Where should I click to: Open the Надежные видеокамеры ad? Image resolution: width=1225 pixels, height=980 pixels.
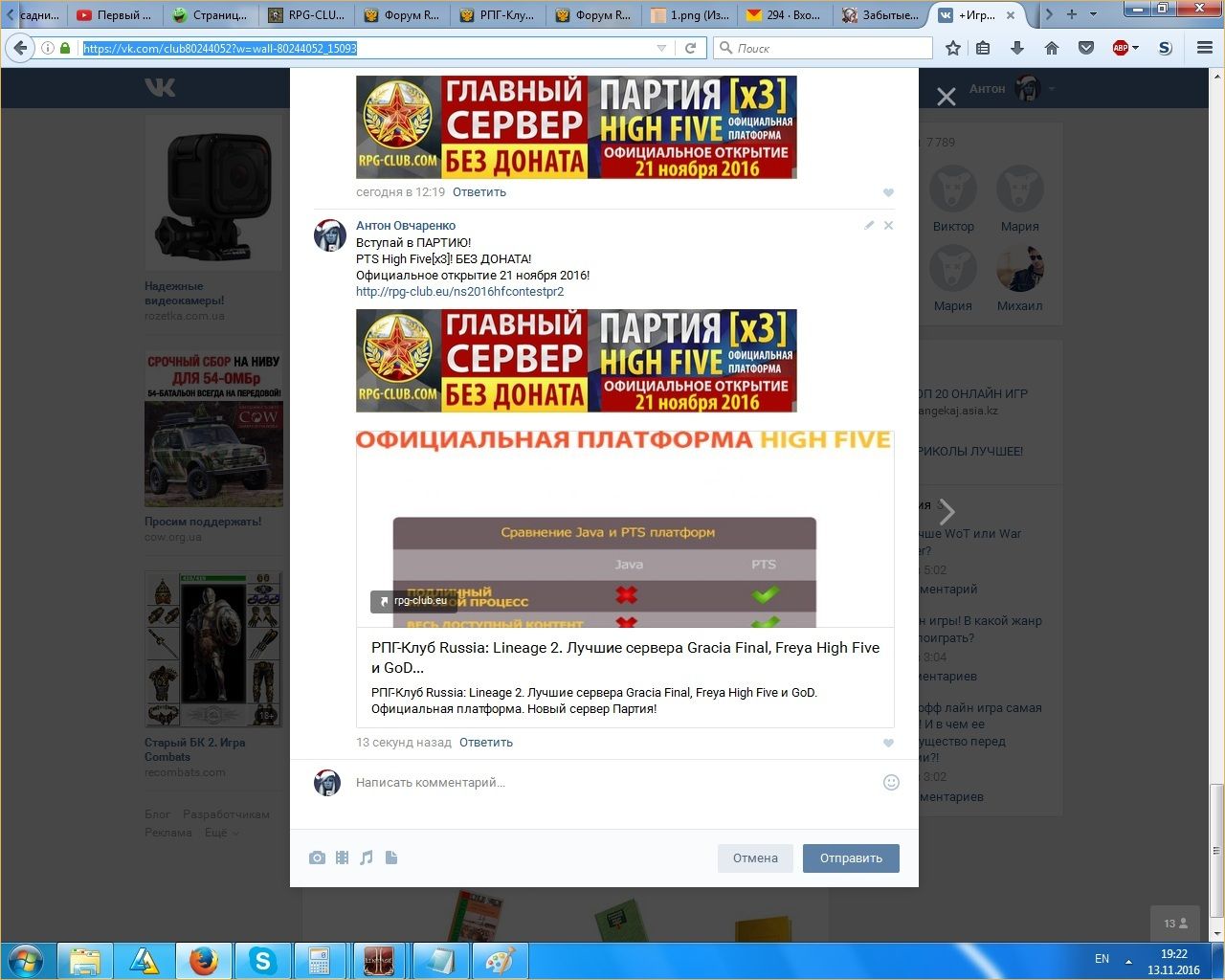[x=213, y=219]
